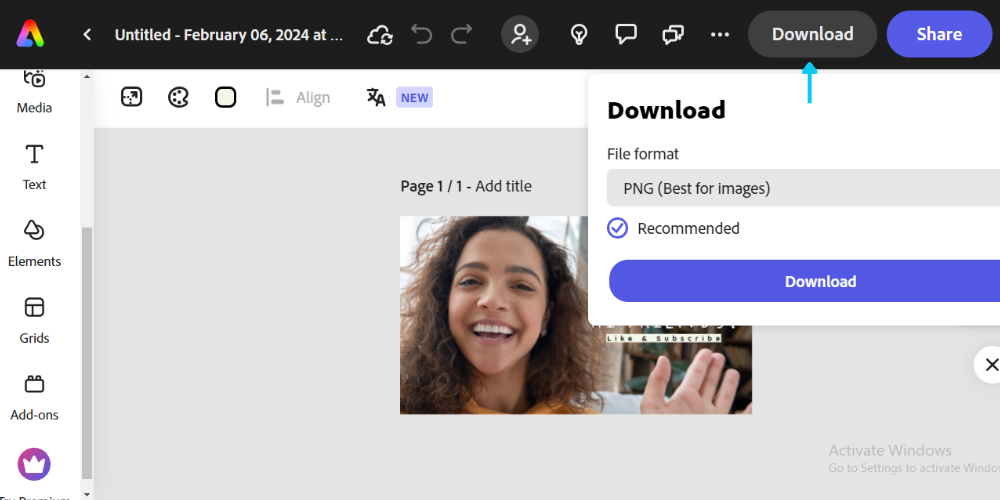Open the comments speech bubble icon
1000x500 pixels.
626,35
